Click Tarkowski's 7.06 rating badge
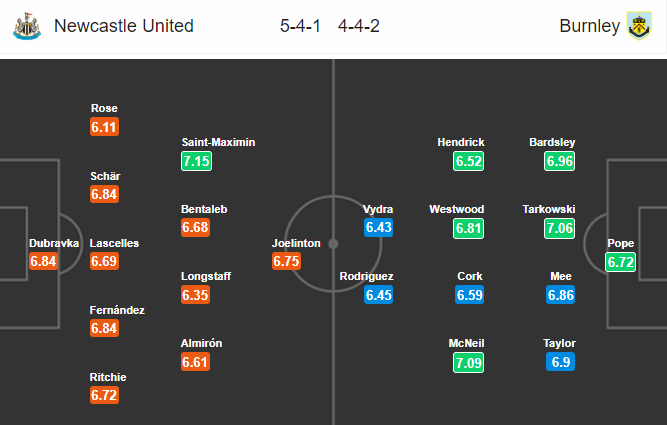667x425 pixels. click(559, 228)
